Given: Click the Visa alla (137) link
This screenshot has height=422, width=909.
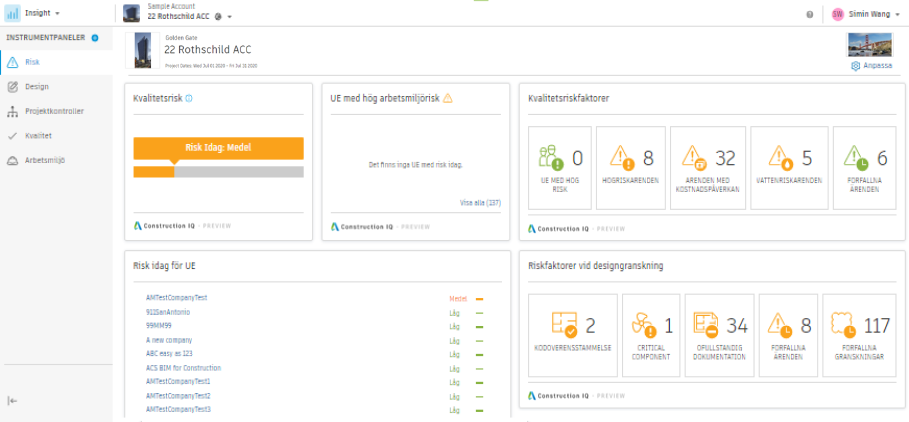Looking at the screenshot, I should coord(480,202).
